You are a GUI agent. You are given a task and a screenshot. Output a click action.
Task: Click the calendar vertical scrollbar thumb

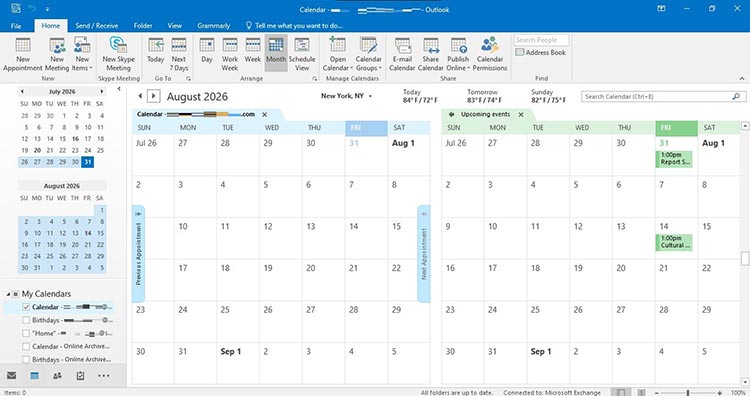[x=745, y=258]
